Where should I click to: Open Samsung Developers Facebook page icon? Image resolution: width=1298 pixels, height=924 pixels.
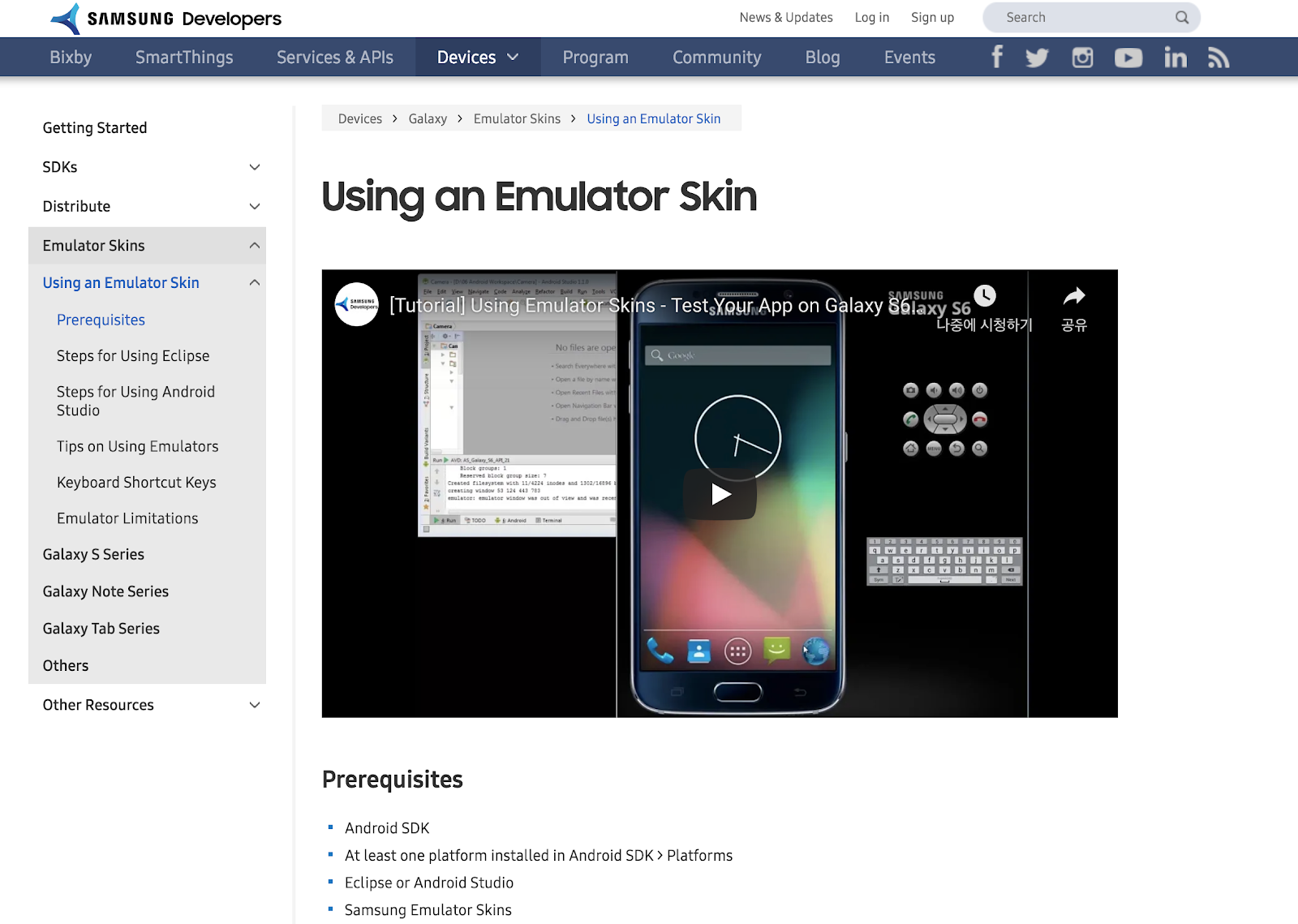997,57
